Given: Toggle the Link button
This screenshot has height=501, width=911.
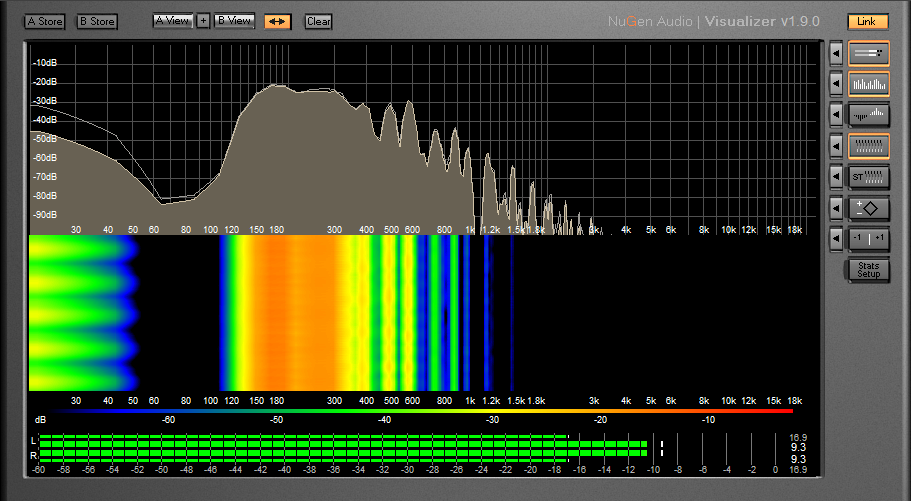Looking at the screenshot, I should (x=867, y=21).
